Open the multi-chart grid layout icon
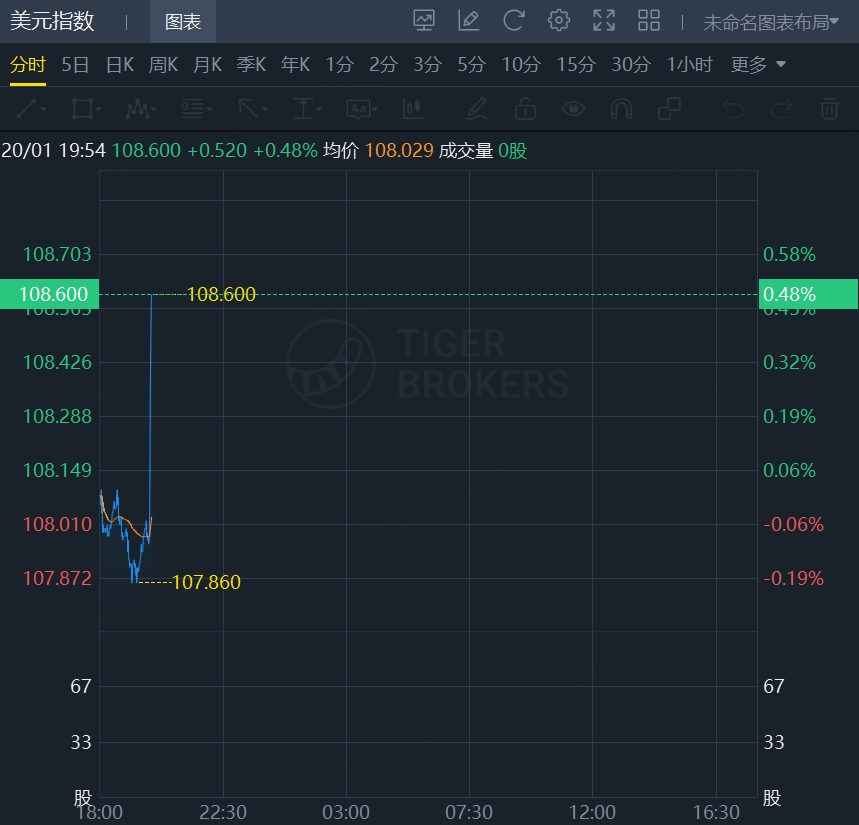This screenshot has height=825, width=859. point(649,20)
